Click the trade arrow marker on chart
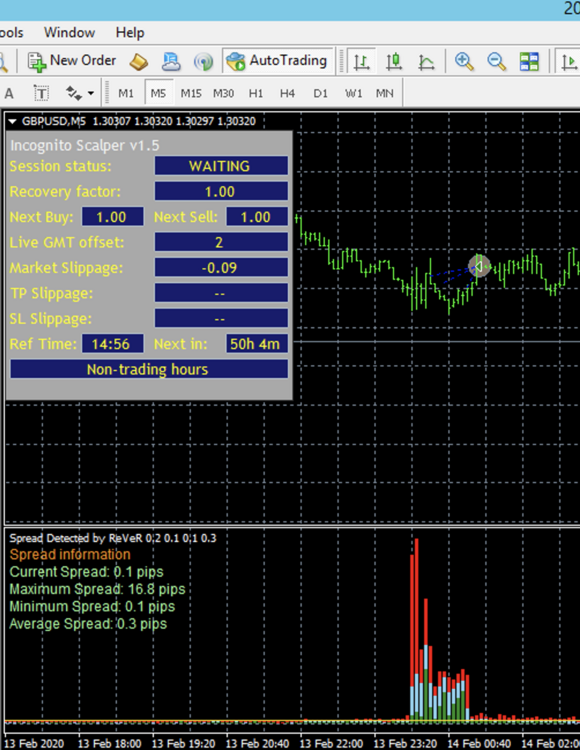Image resolution: width=580 pixels, height=750 pixels. (479, 266)
